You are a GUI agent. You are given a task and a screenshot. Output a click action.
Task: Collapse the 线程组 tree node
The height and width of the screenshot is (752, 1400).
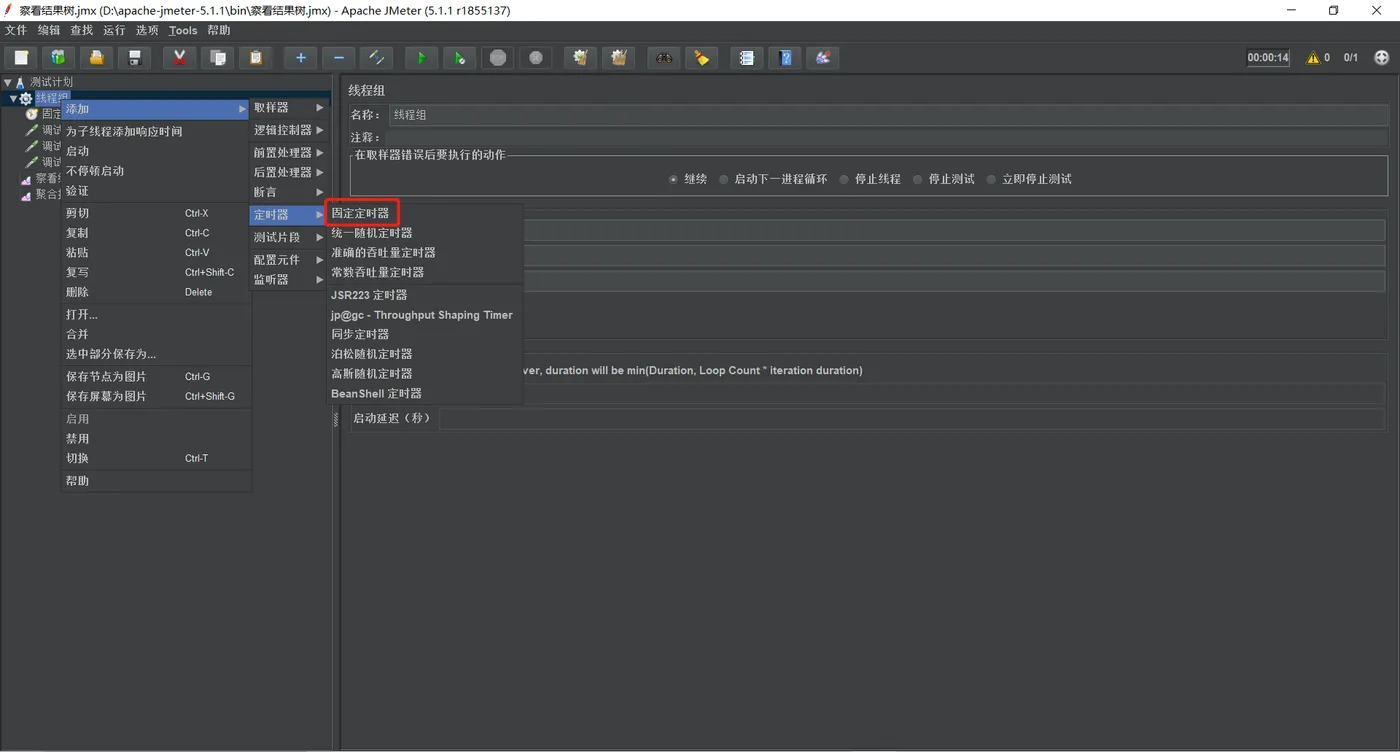click(x=13, y=99)
